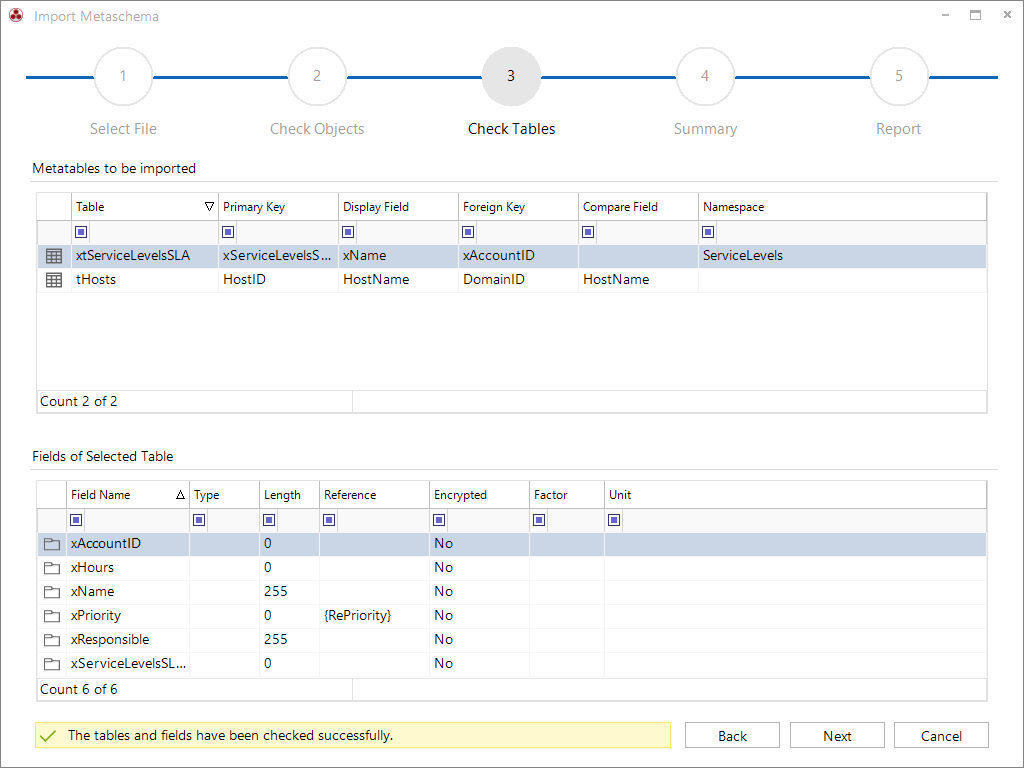
Task: Open the filter operator for Unit column
Action: point(614,520)
